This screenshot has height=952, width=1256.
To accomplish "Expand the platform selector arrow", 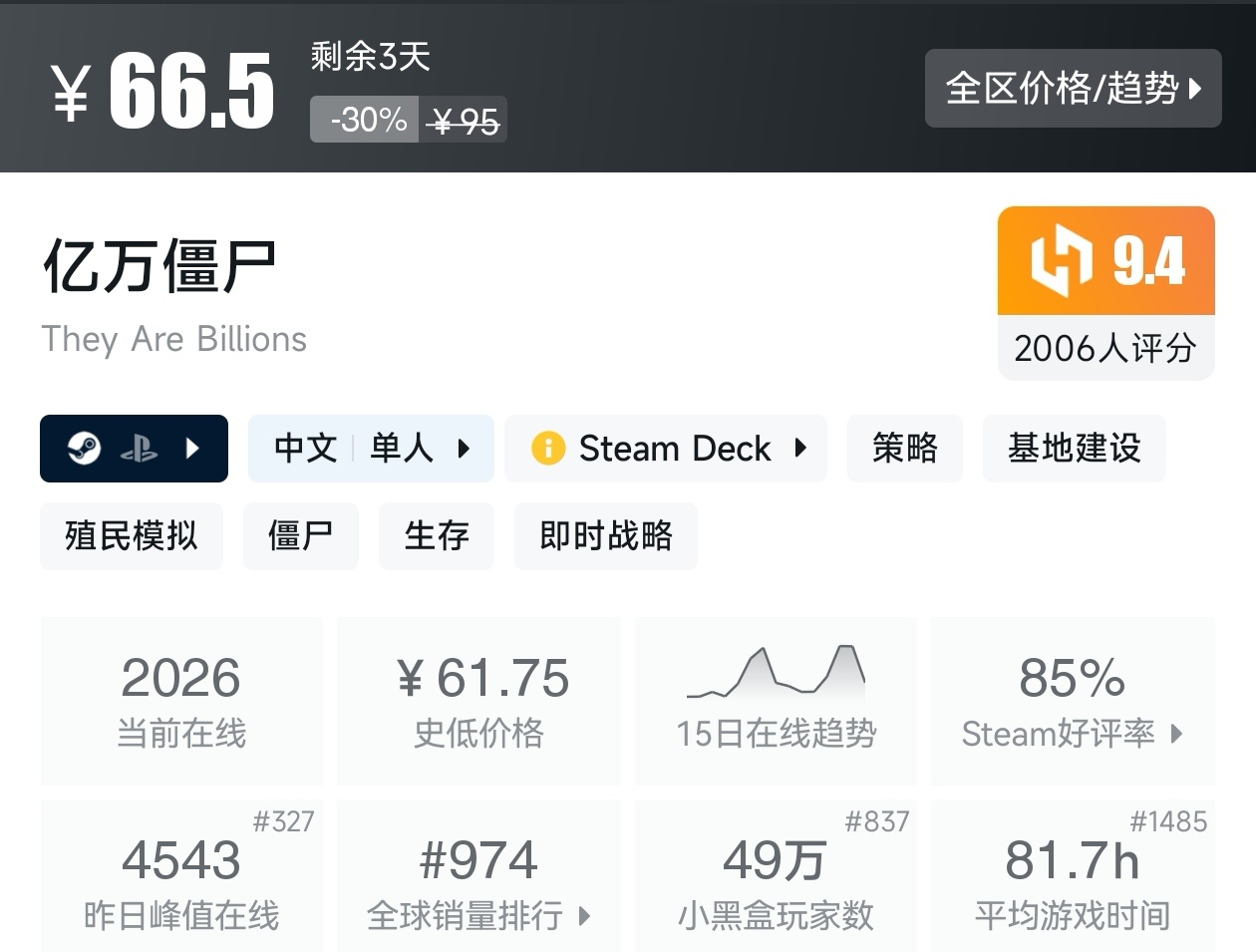I will tap(192, 449).
